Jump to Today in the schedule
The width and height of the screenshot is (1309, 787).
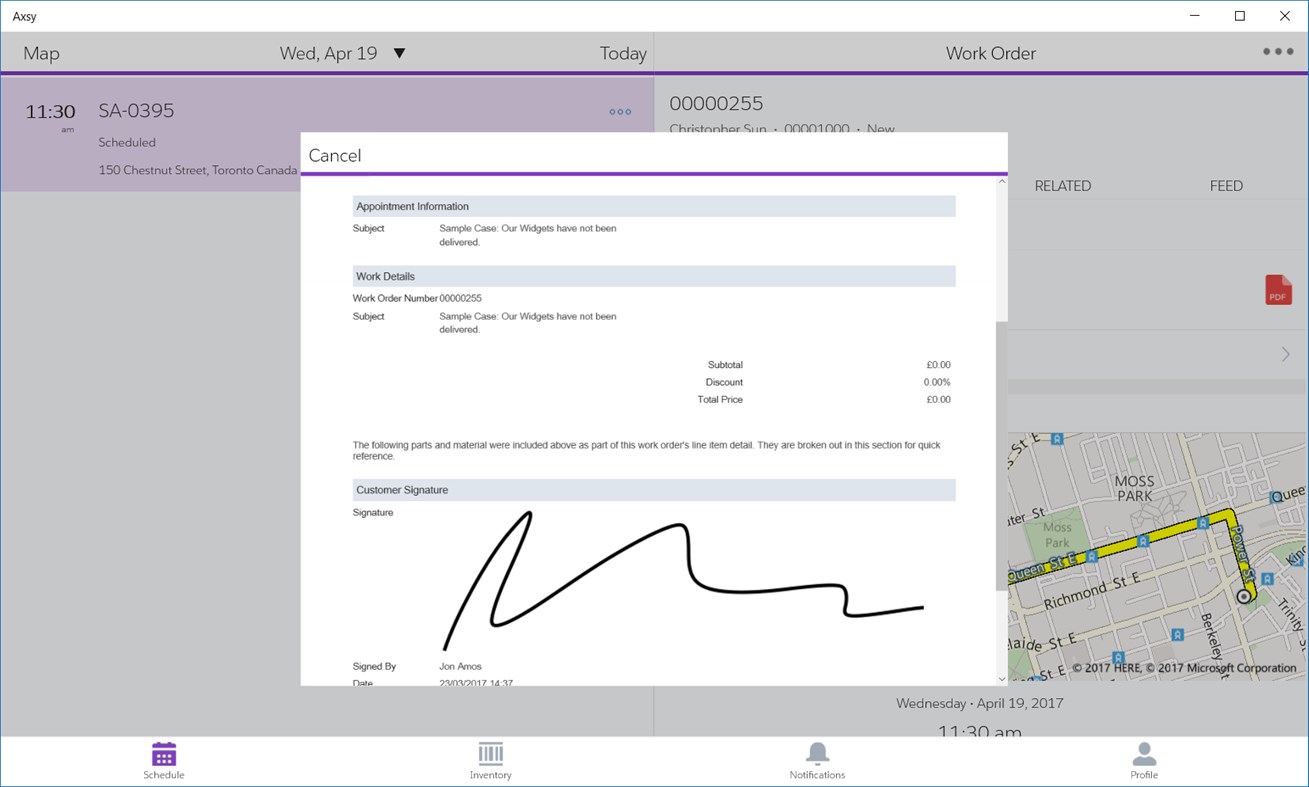[x=623, y=53]
